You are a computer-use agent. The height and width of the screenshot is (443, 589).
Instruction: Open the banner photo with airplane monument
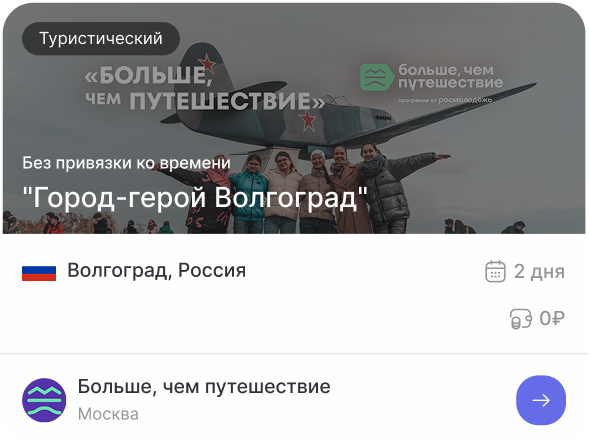point(294,118)
